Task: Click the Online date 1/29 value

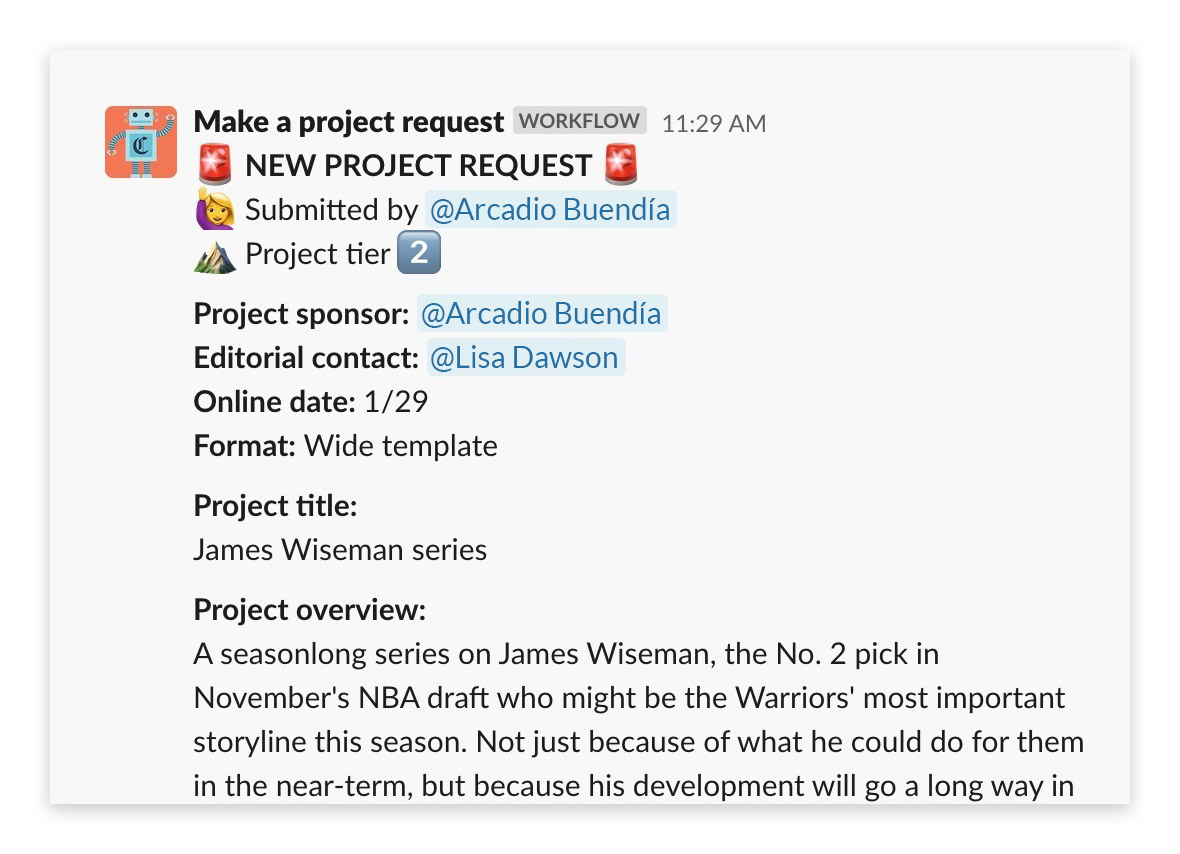Action: click(x=396, y=402)
